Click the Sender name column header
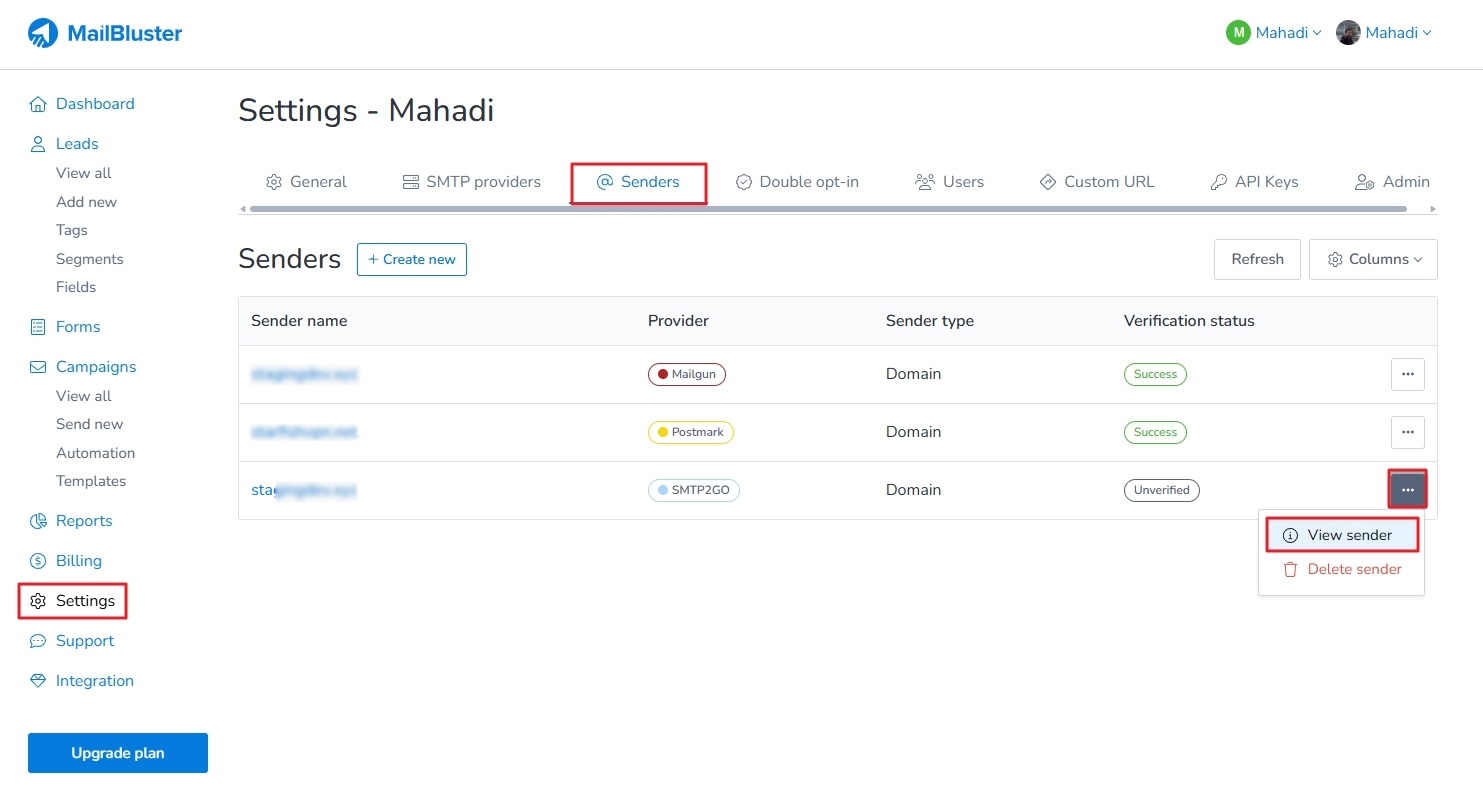Screen dimensions: 1483x785 (x=299, y=321)
